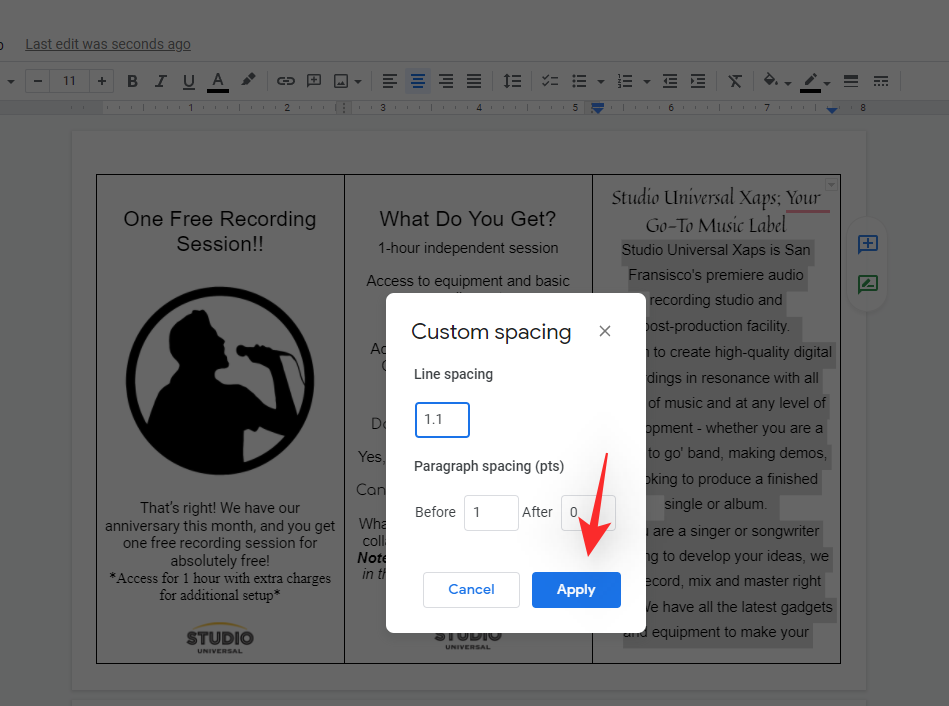Screen dimensions: 949x706
Task: Close the Custom spacing dialog
Action: click(605, 331)
